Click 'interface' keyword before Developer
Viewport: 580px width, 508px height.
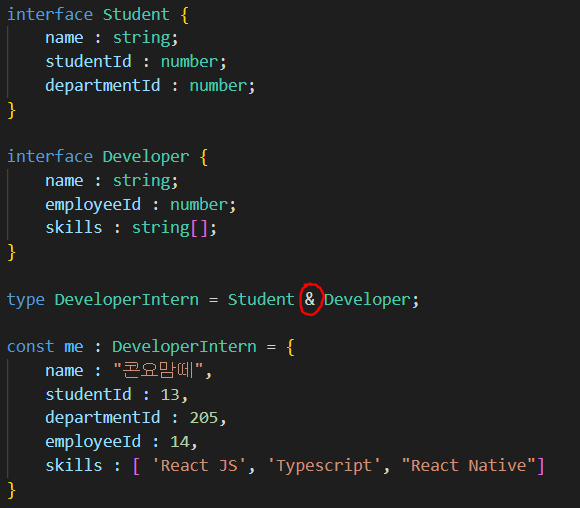(50, 157)
